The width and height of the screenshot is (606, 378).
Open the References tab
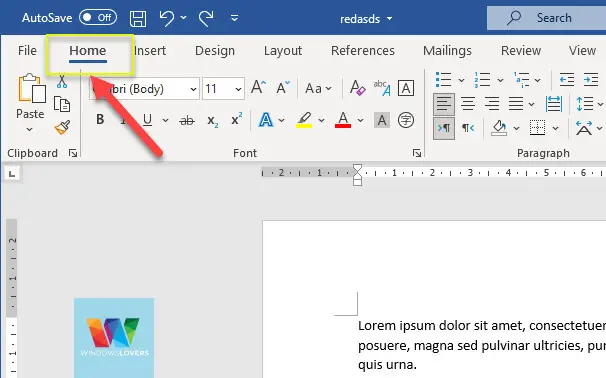click(x=363, y=51)
